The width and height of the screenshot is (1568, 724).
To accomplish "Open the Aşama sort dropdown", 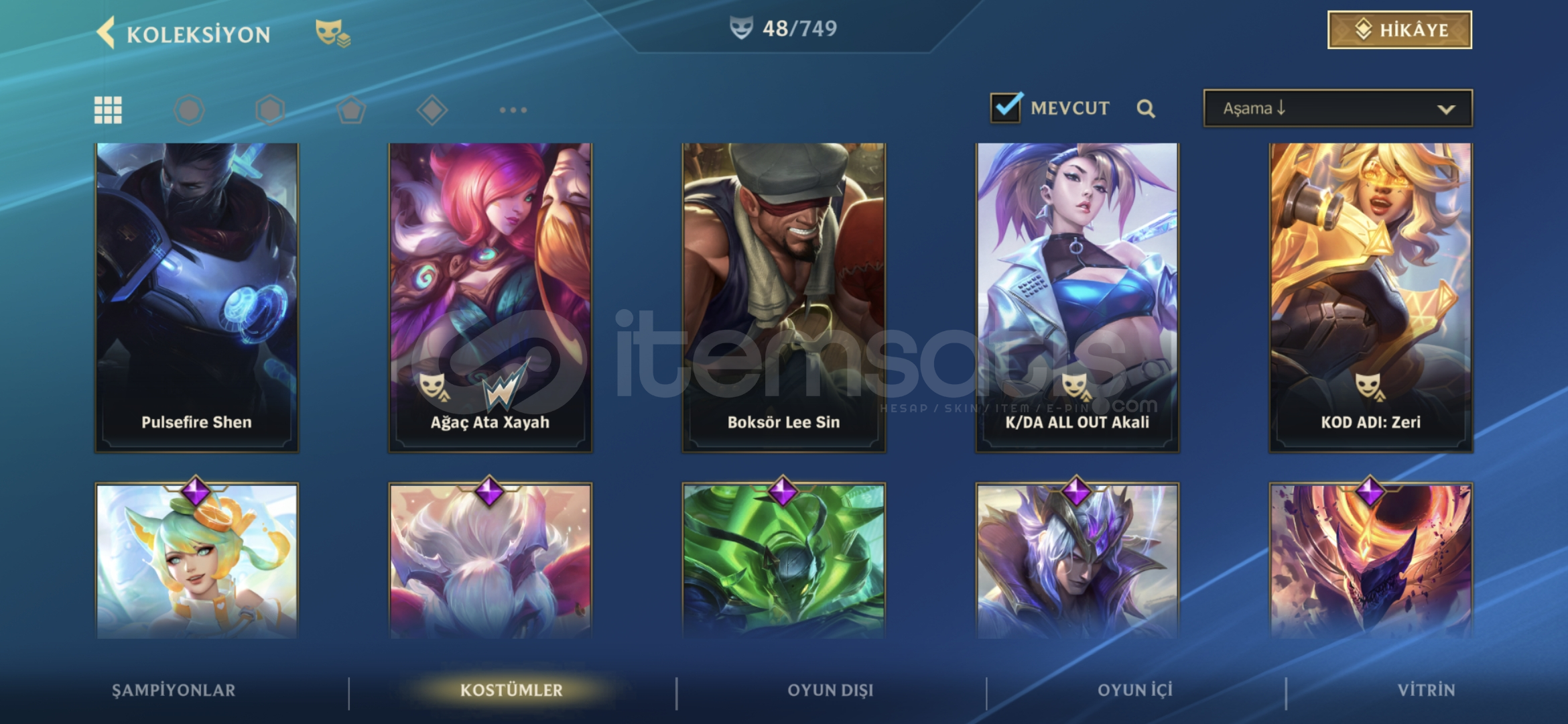I will 1338,108.
